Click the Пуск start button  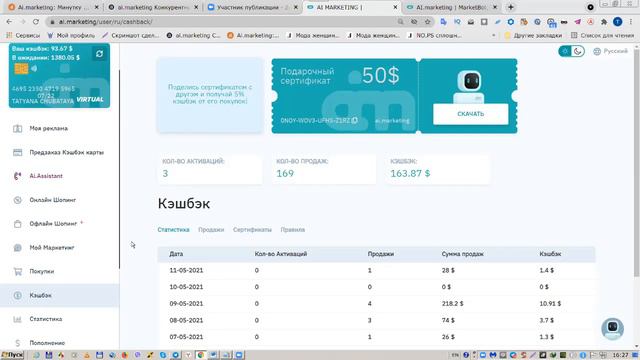12,355
